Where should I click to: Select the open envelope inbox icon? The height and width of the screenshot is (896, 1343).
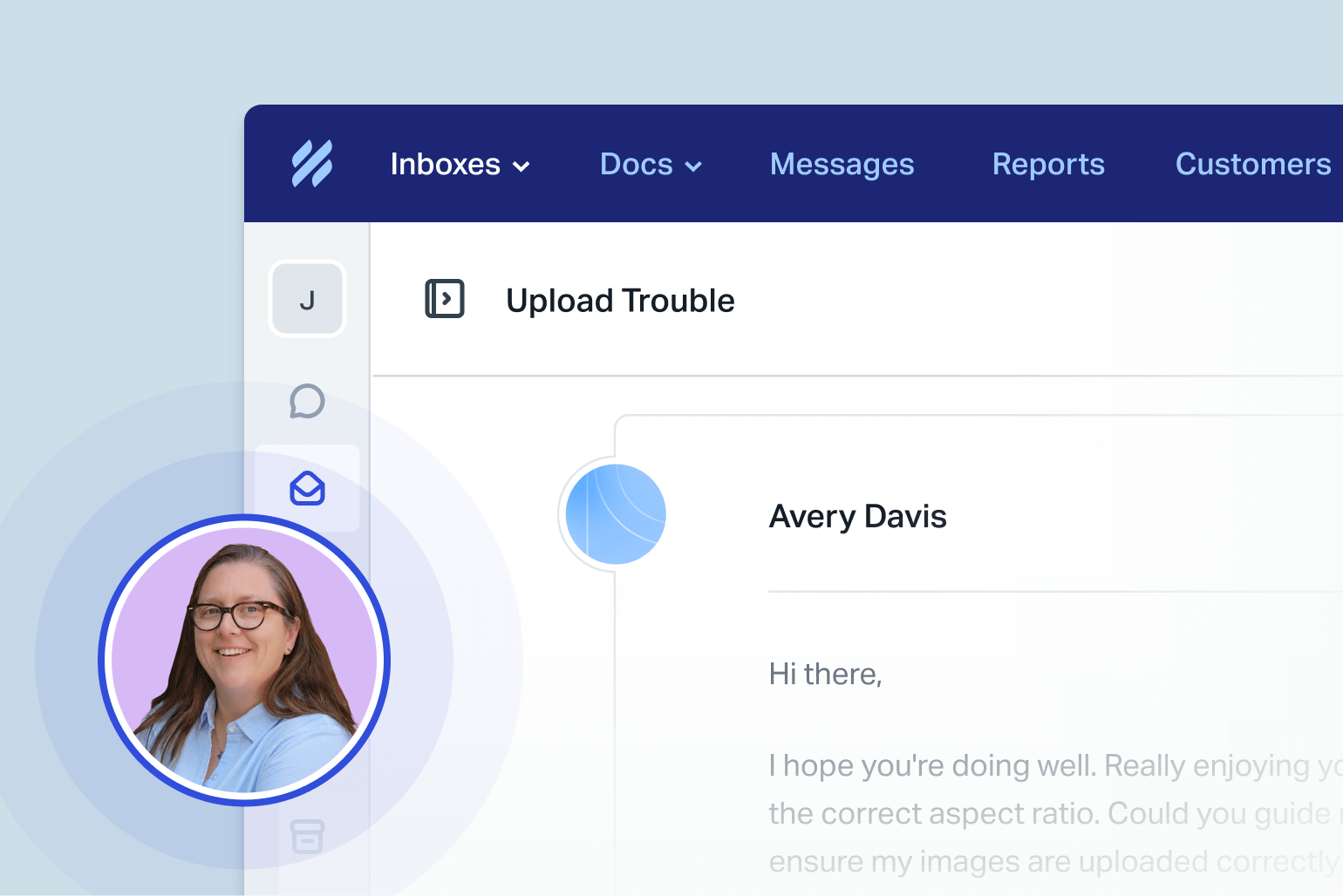[307, 488]
